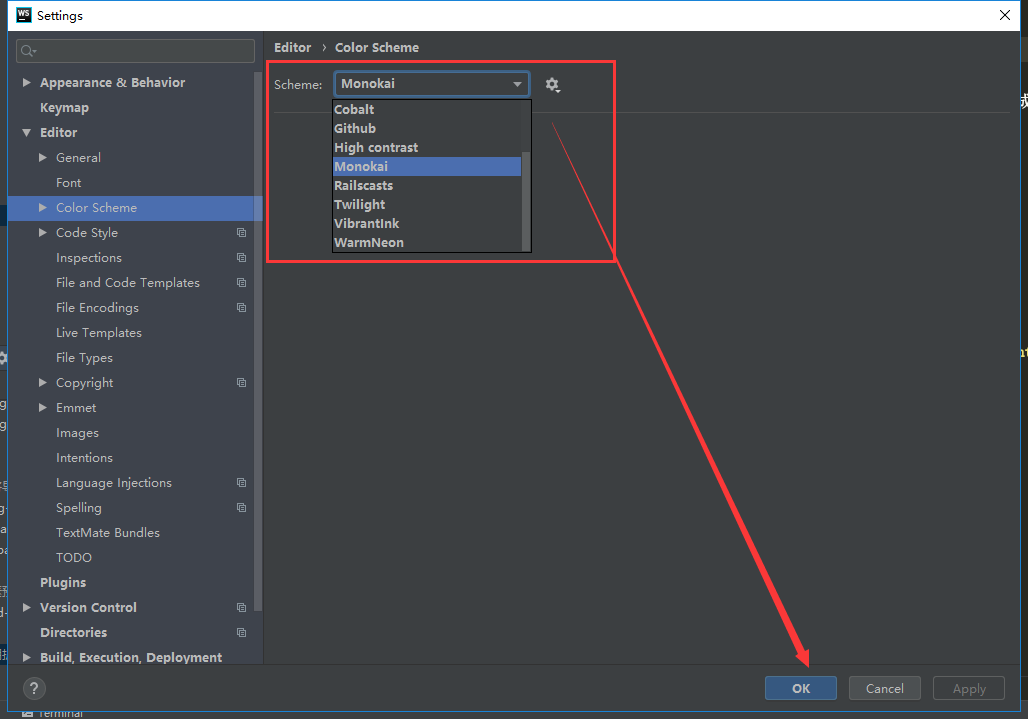Open Intentions settings

coord(84,457)
